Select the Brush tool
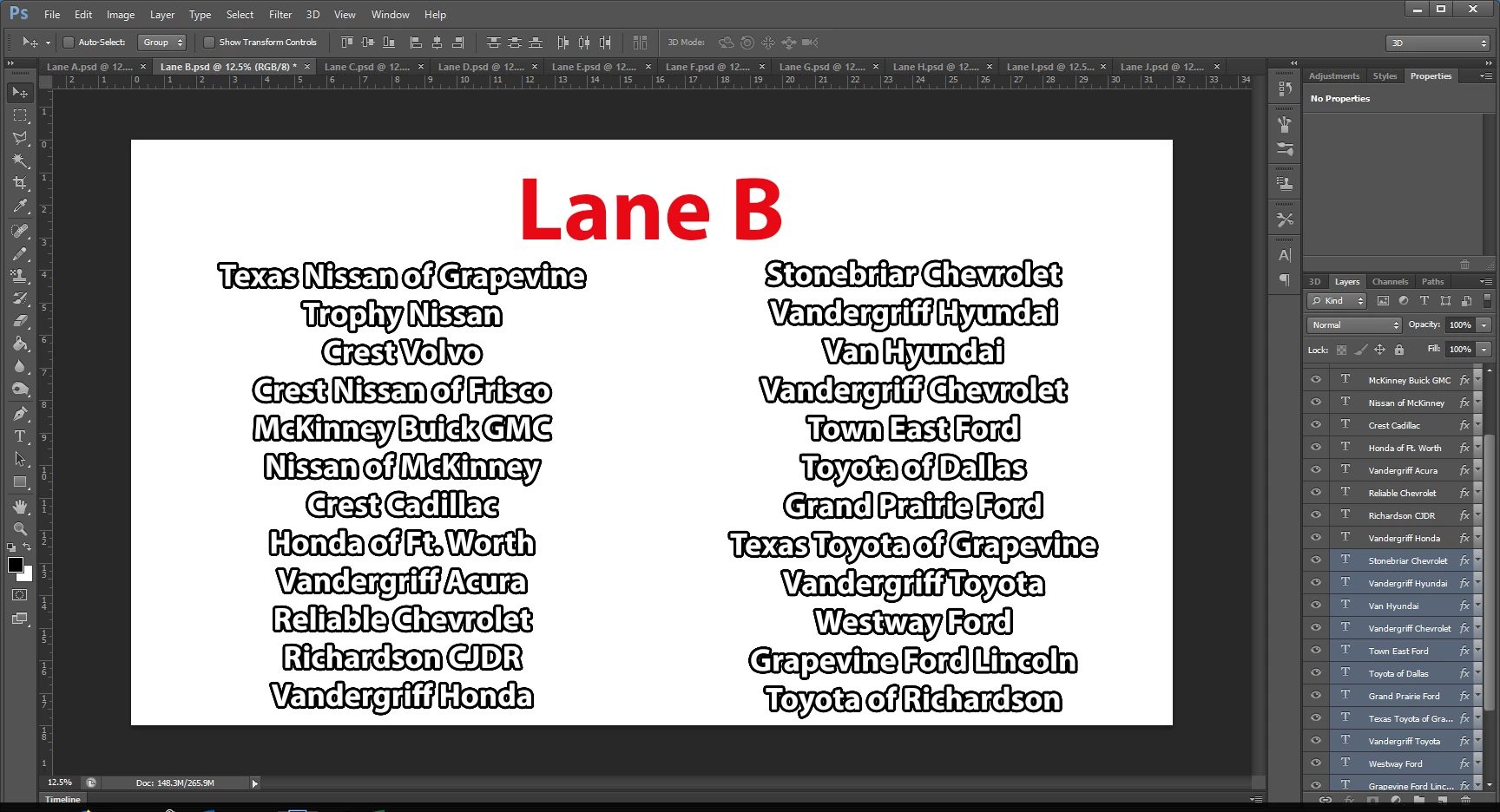Image resolution: width=1500 pixels, height=812 pixels. (x=20, y=253)
